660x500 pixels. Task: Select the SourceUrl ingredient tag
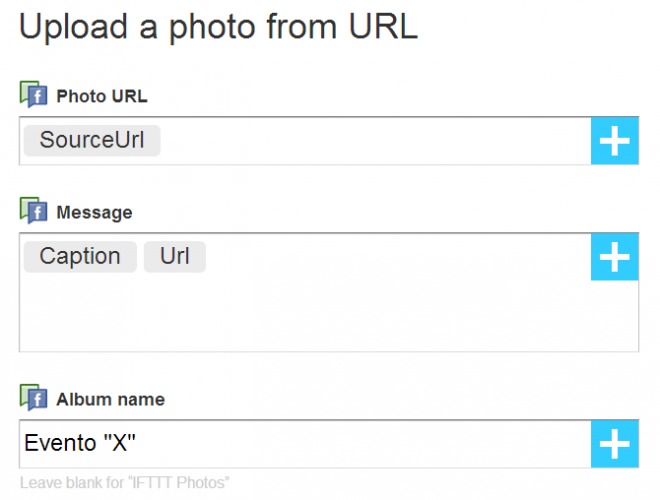pos(92,140)
